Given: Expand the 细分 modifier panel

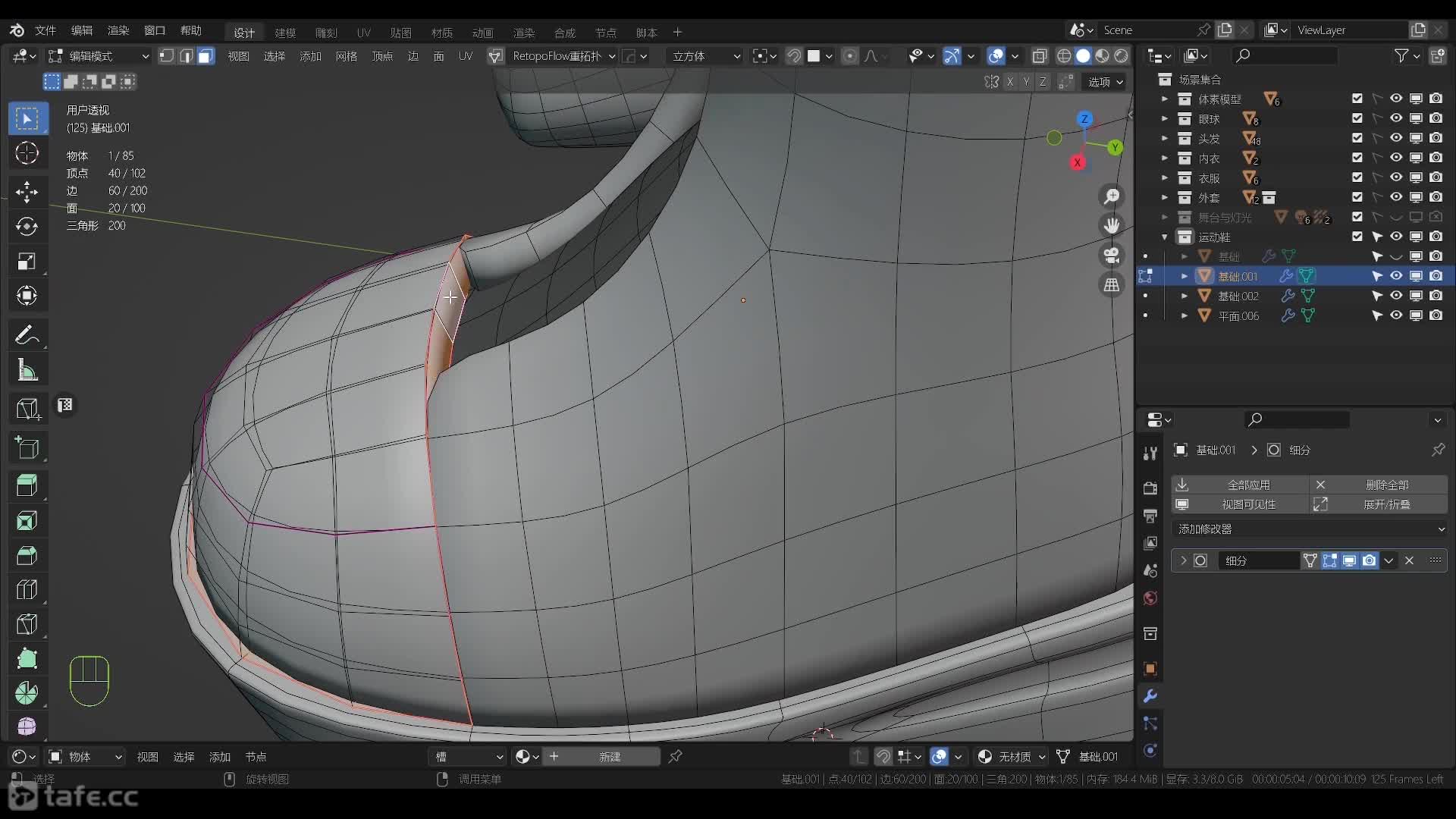Looking at the screenshot, I should coord(1183,560).
